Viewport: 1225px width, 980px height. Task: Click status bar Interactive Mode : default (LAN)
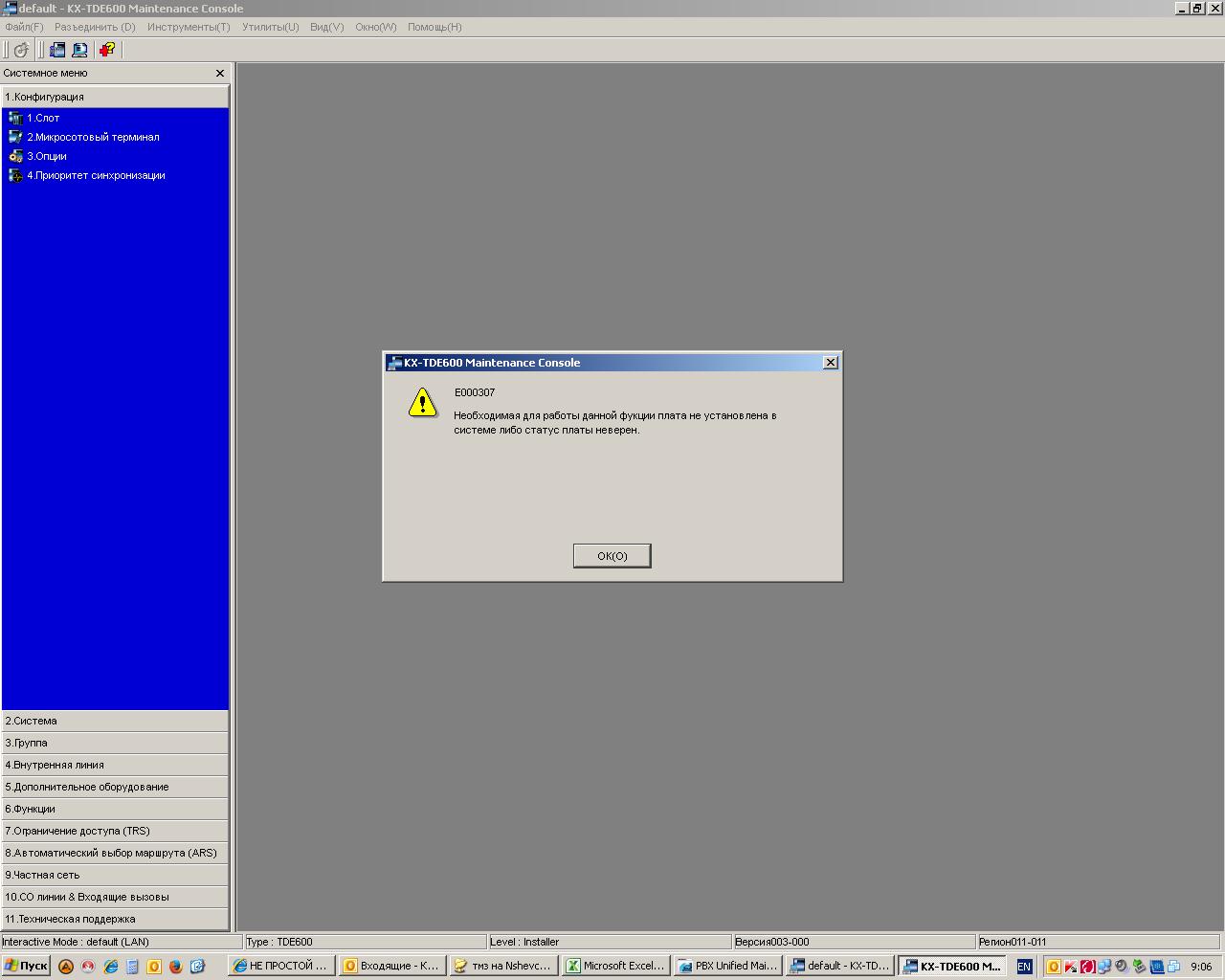pos(122,942)
